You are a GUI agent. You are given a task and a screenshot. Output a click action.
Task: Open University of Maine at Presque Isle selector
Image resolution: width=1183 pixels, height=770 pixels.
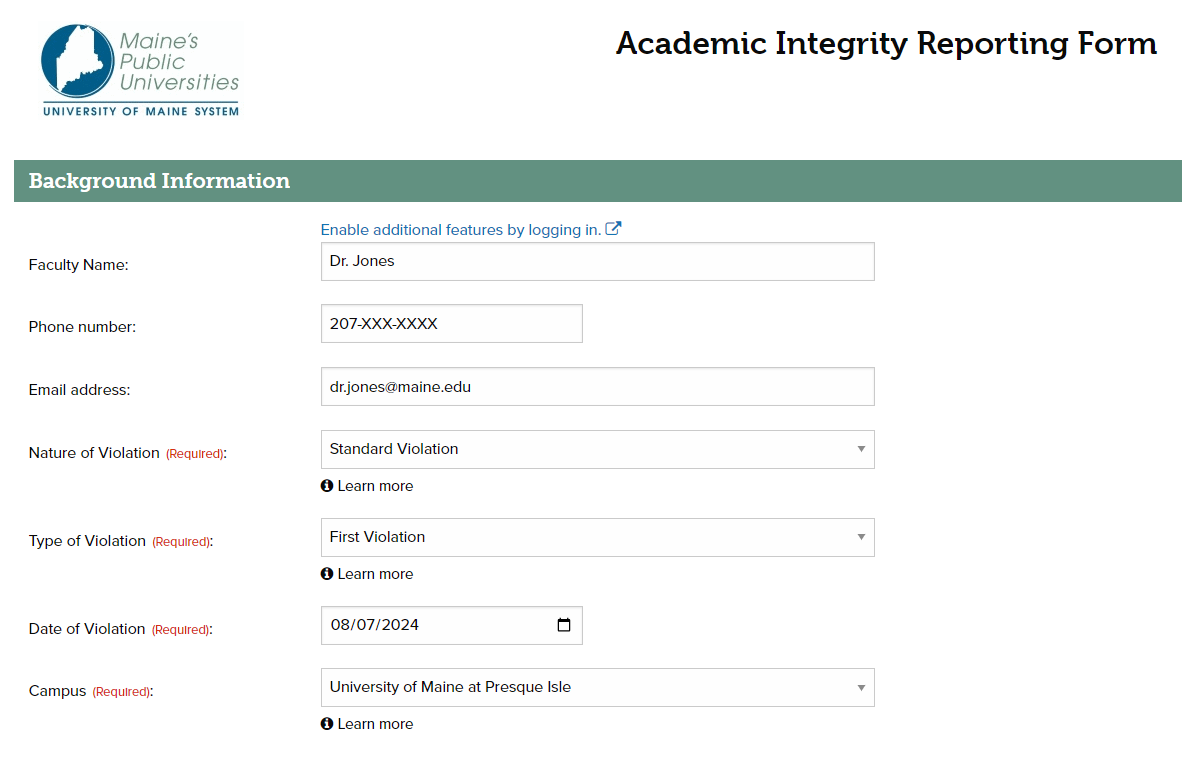pos(598,688)
